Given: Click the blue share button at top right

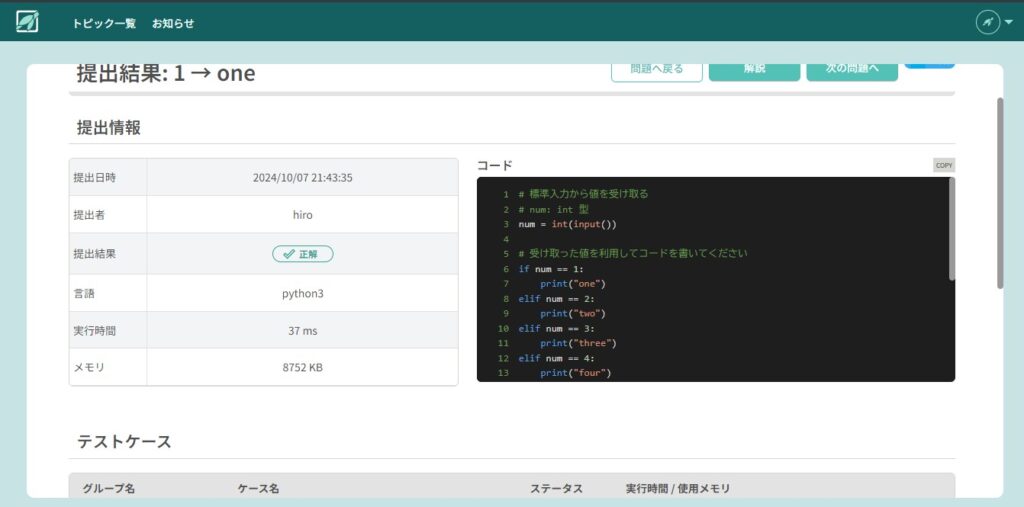Looking at the screenshot, I should tap(929, 64).
